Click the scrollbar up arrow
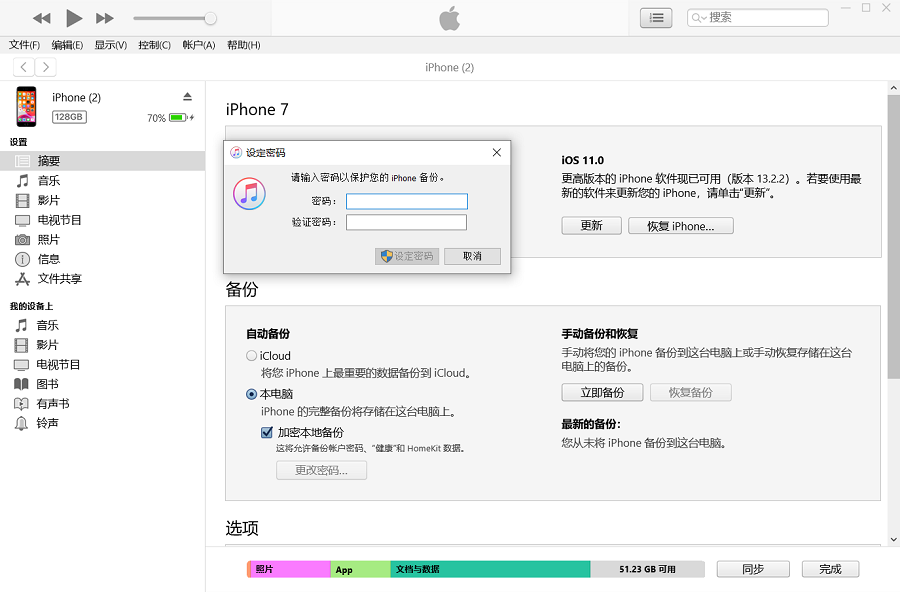 [x=893, y=88]
